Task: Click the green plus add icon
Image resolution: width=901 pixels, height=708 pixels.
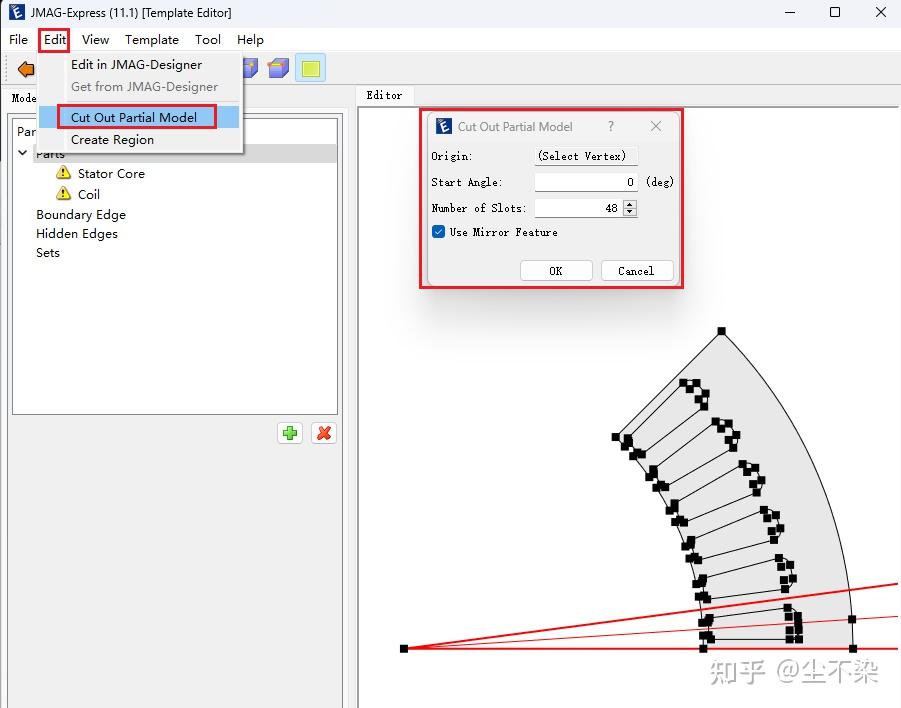Action: [x=290, y=433]
